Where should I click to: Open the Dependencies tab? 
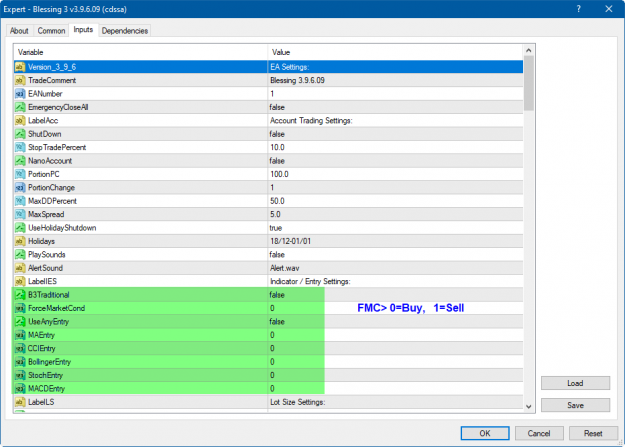(125, 31)
